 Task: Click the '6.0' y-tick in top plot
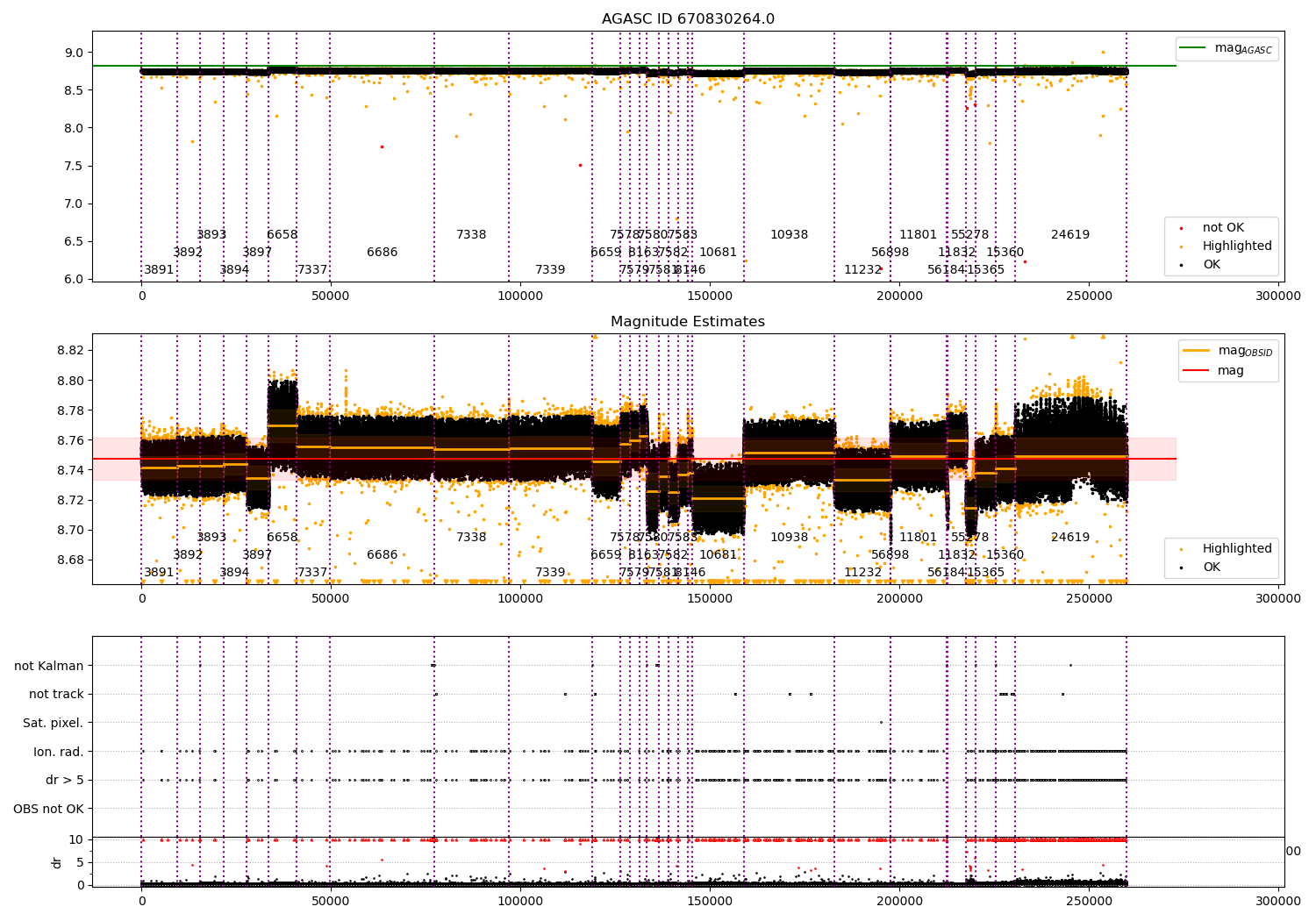tap(75, 279)
